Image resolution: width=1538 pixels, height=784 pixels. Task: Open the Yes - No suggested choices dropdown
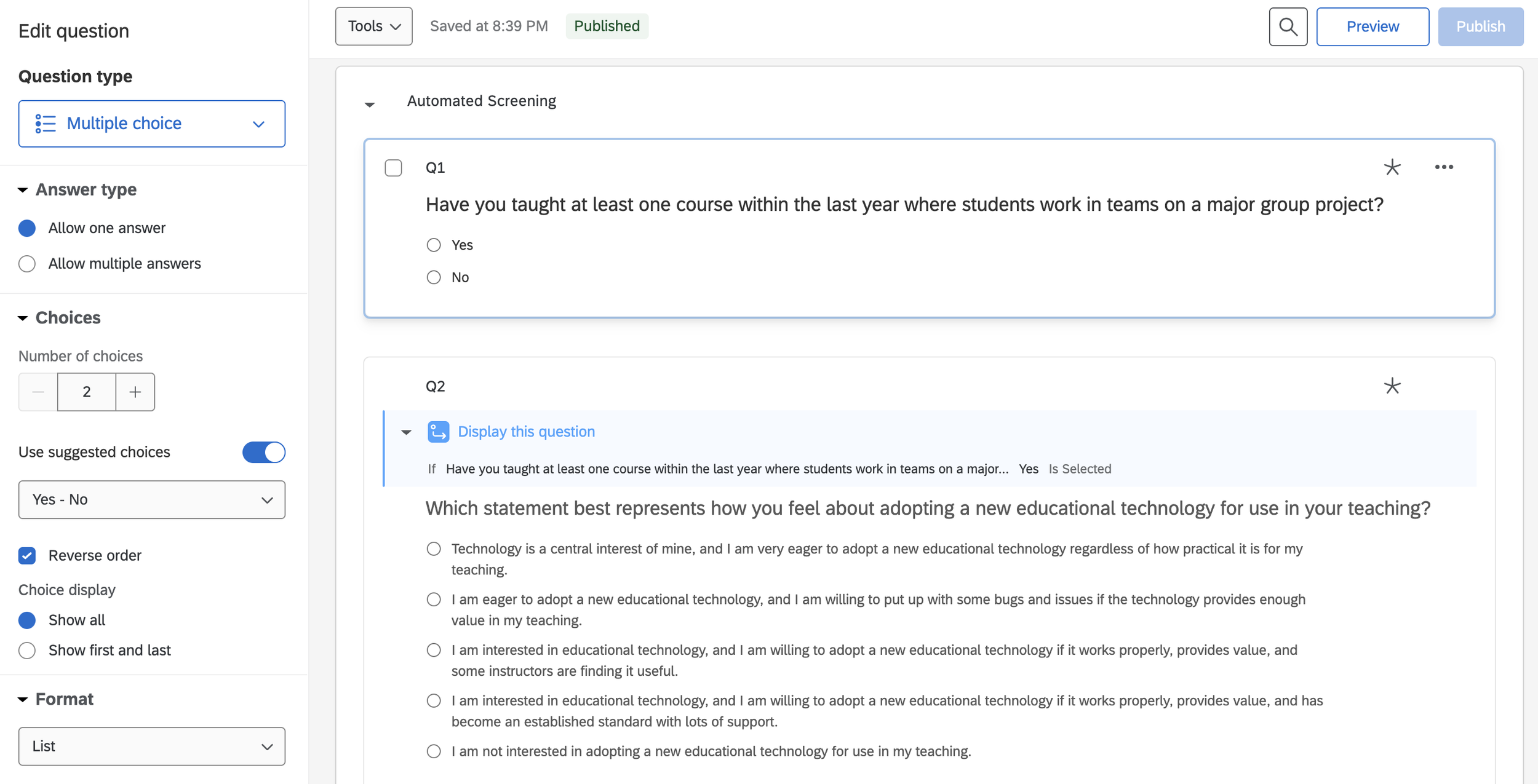click(151, 499)
